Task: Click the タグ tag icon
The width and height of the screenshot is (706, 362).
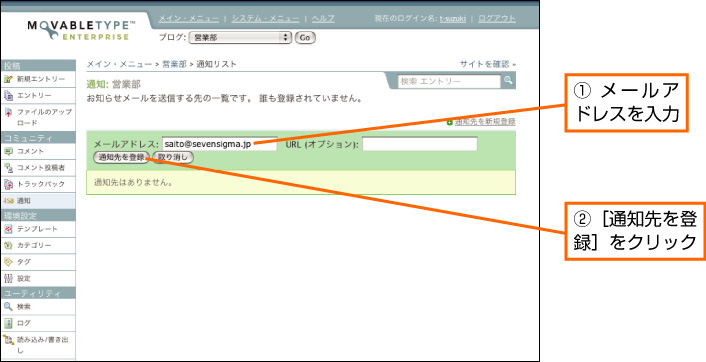Action: coord(8,262)
